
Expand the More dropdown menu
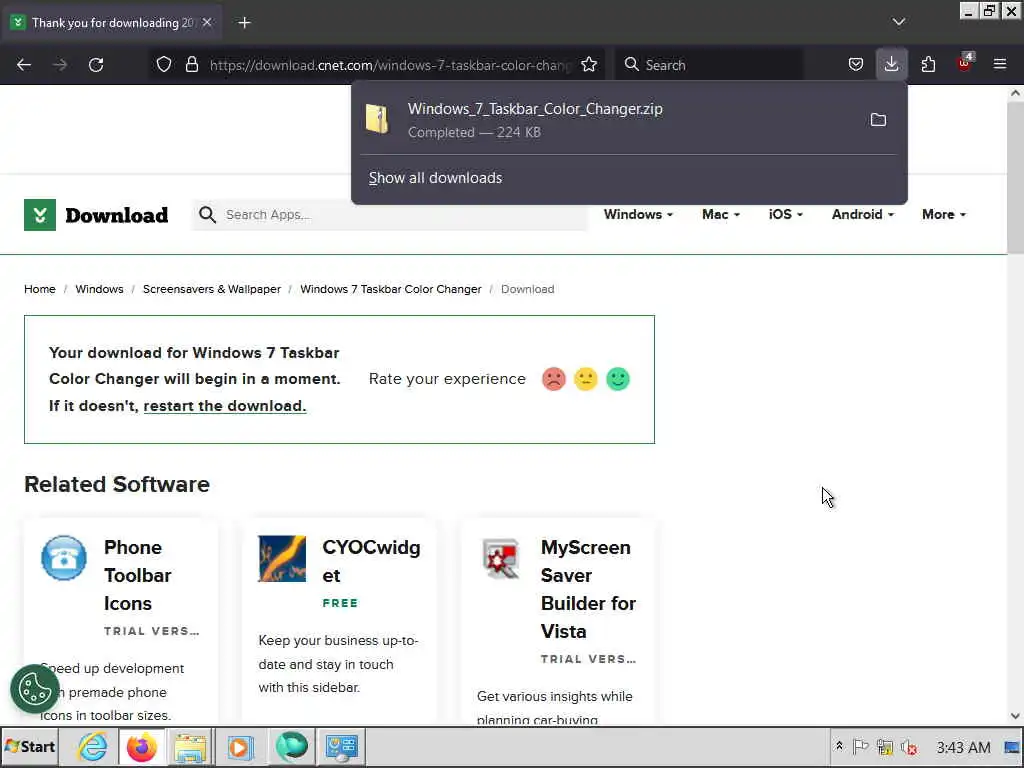click(x=944, y=214)
